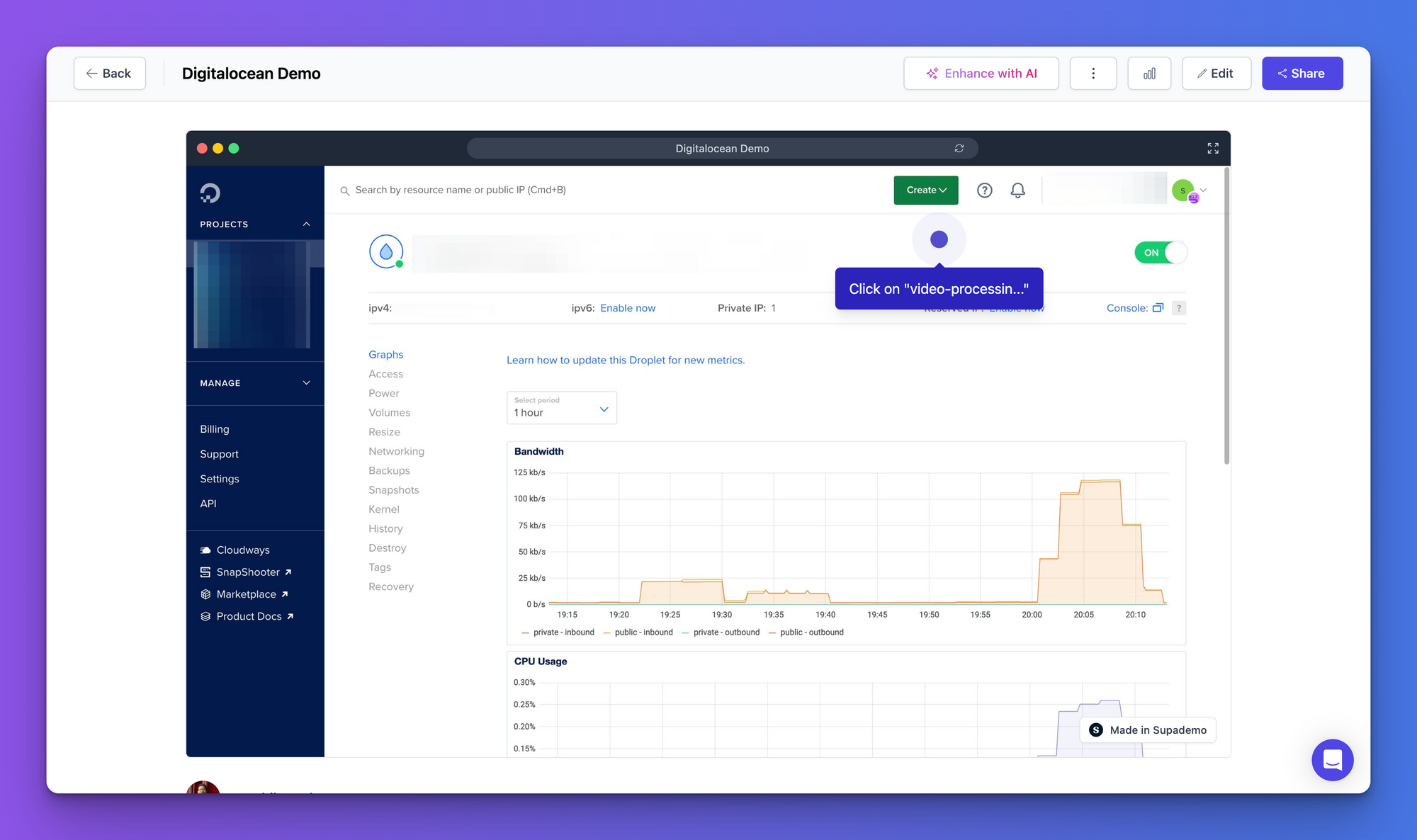Expand the MANAGE section chevron
Viewport: 1417px width, 840px height.
(307, 383)
